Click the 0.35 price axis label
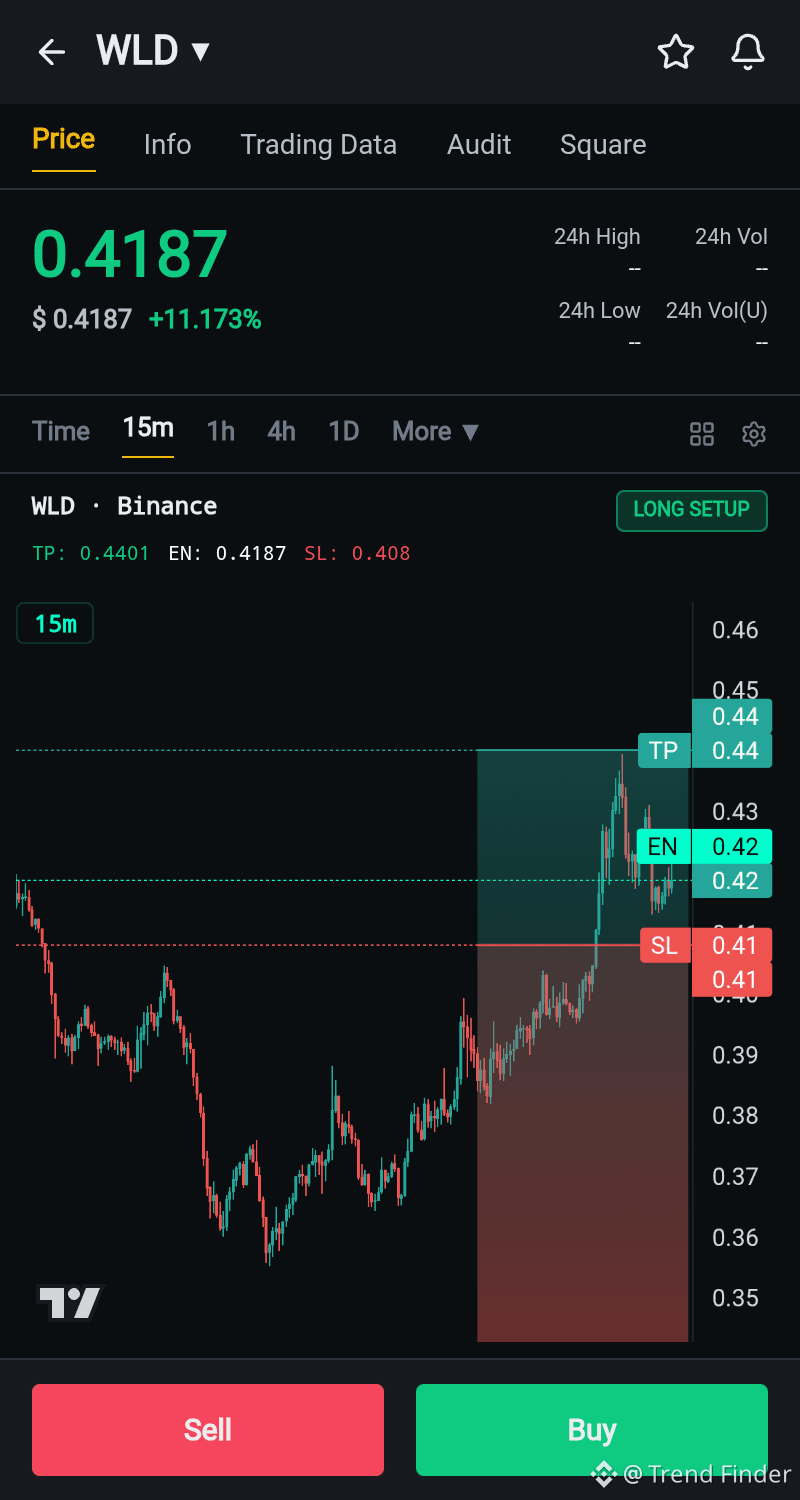 click(735, 1298)
